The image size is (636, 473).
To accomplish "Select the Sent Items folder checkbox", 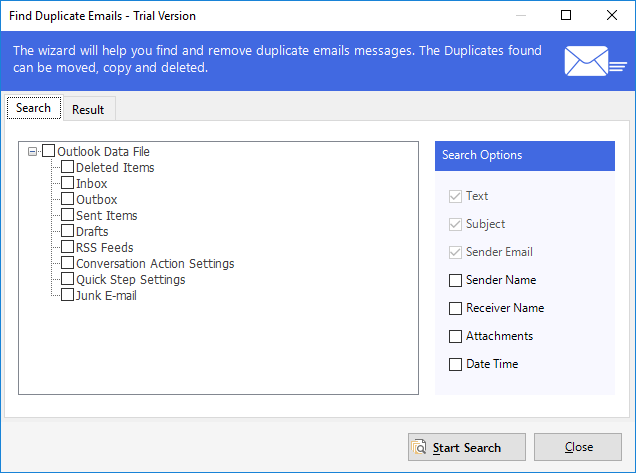I will point(67,215).
